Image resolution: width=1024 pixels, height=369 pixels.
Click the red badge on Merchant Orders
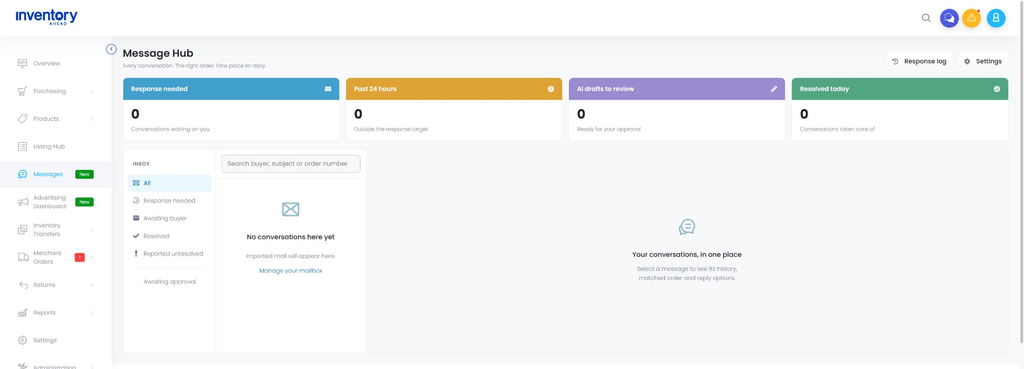(x=80, y=257)
